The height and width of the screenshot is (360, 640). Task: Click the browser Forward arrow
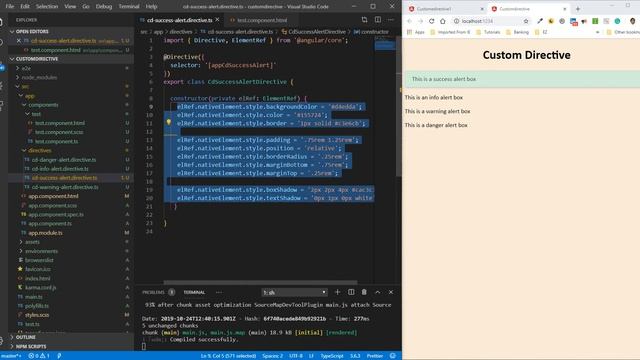(420, 21)
